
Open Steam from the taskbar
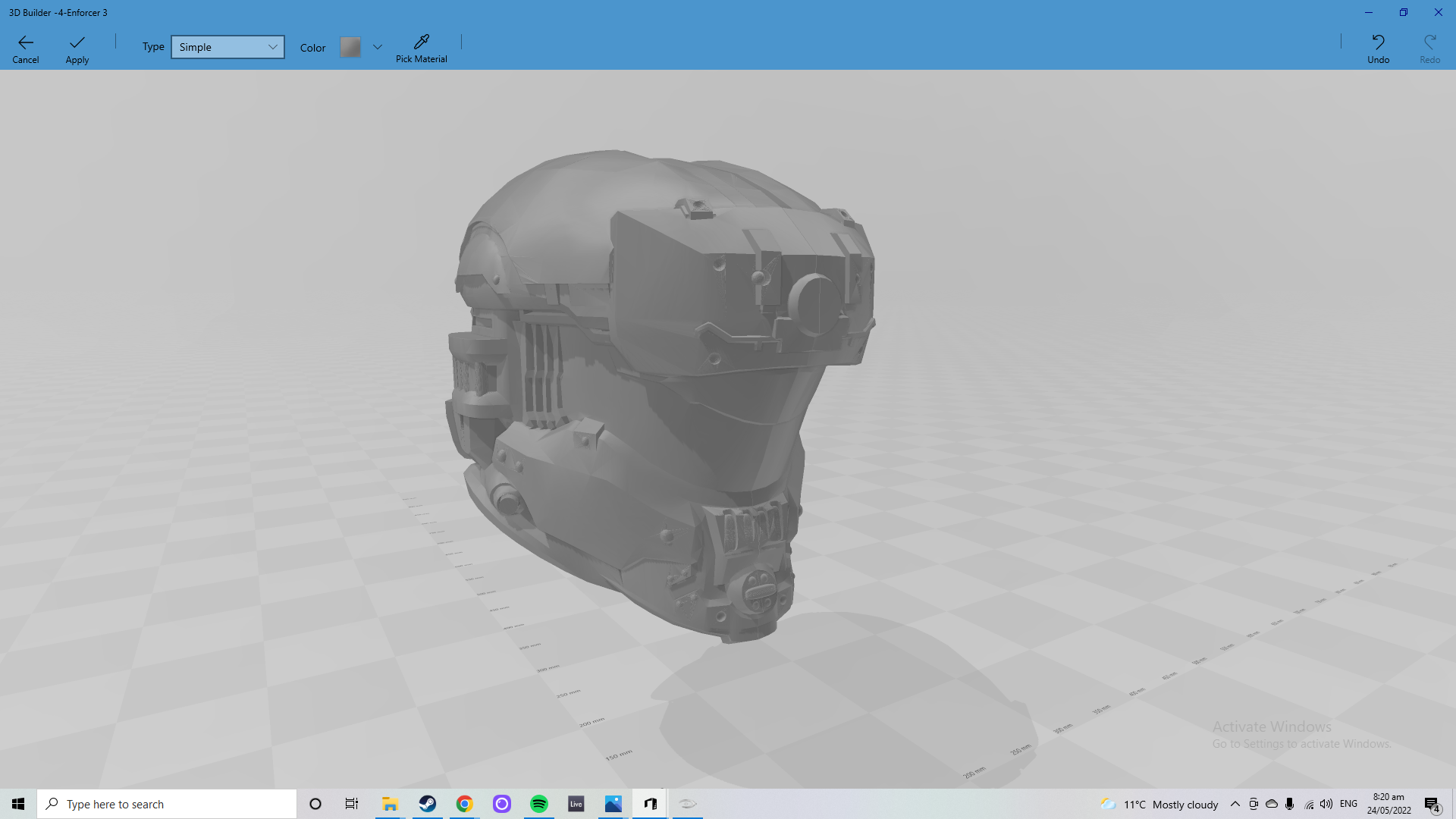428,804
